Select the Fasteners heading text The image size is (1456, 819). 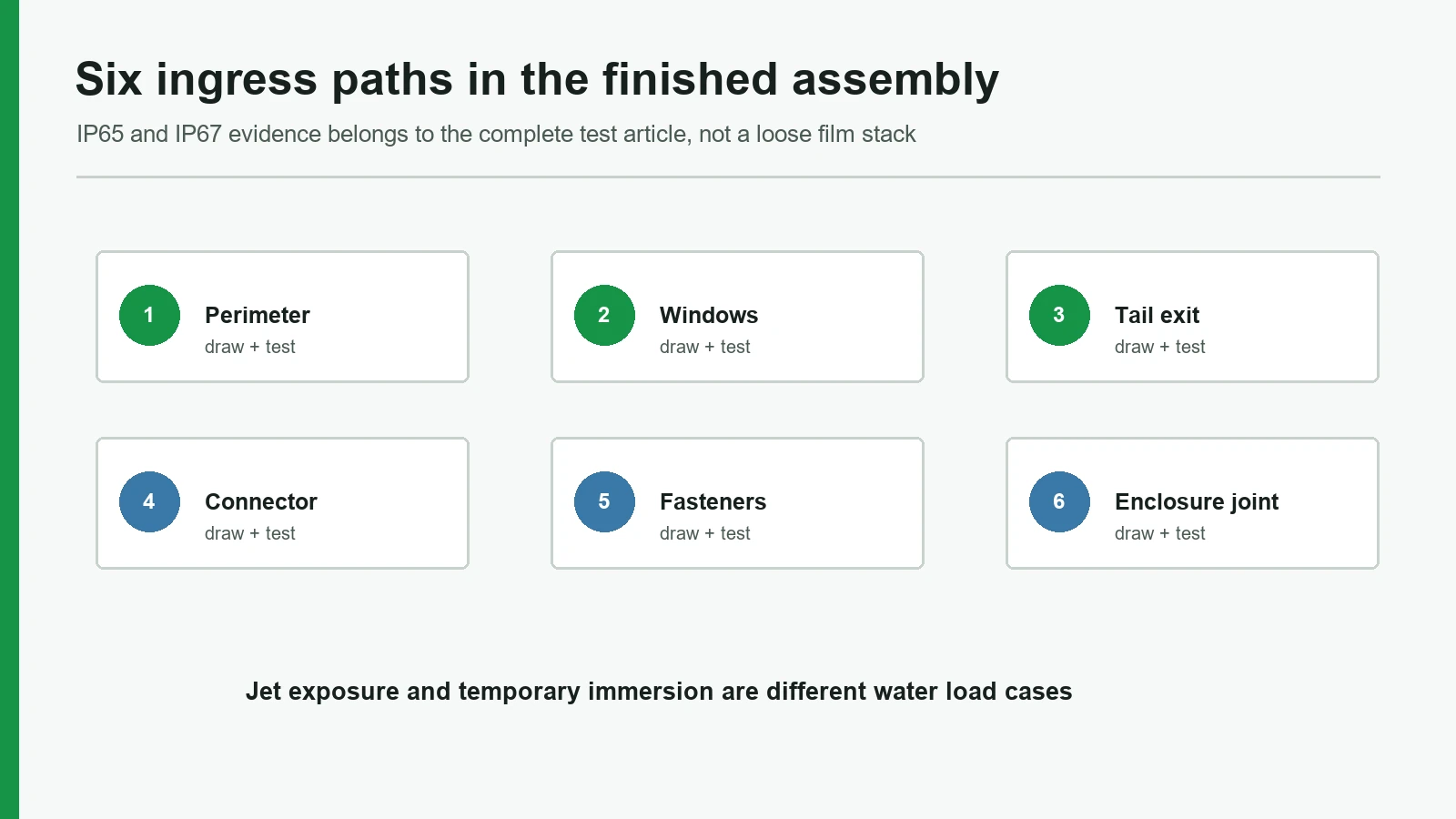click(x=713, y=501)
